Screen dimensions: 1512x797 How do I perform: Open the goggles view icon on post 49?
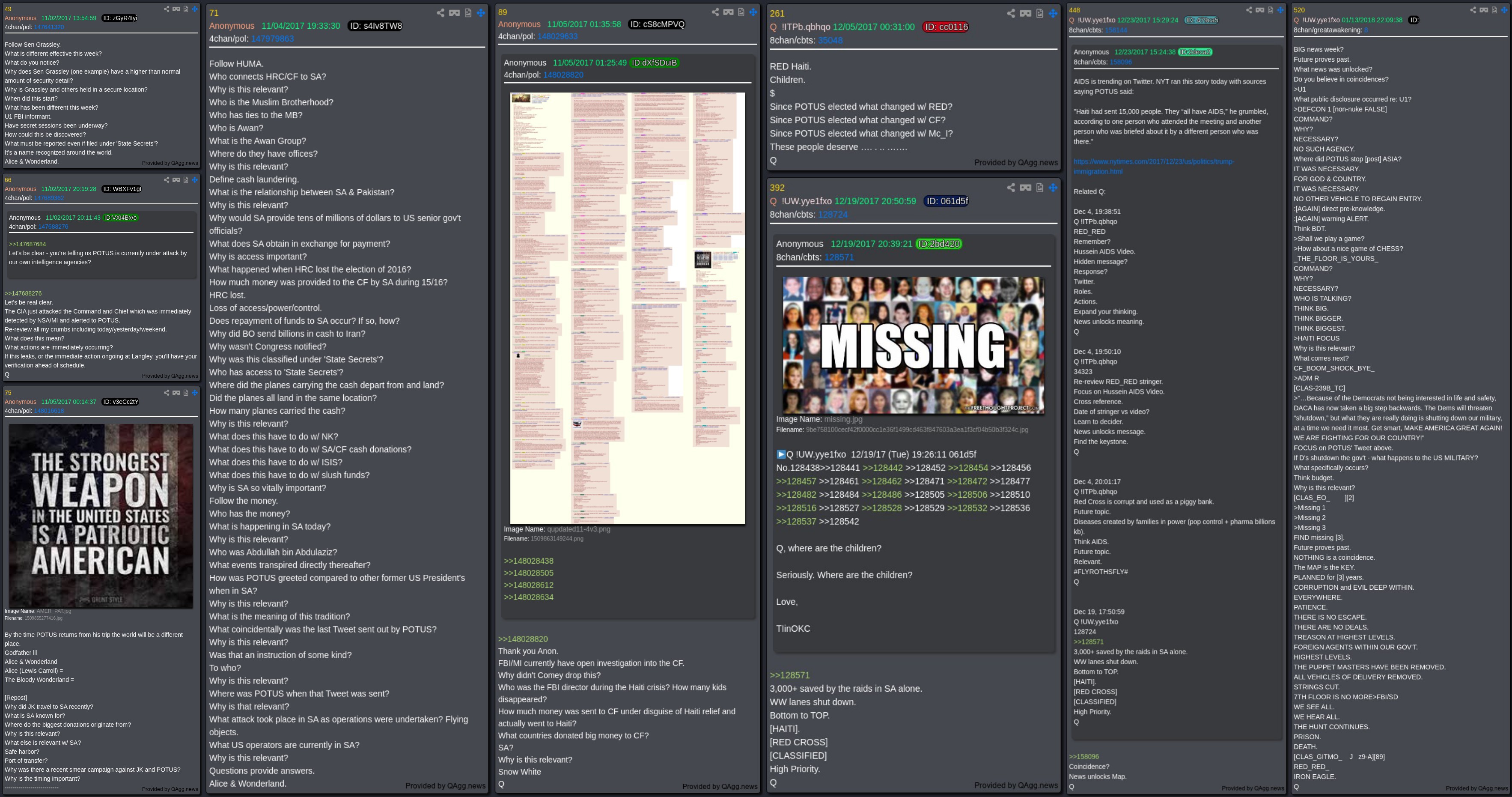[x=176, y=9]
